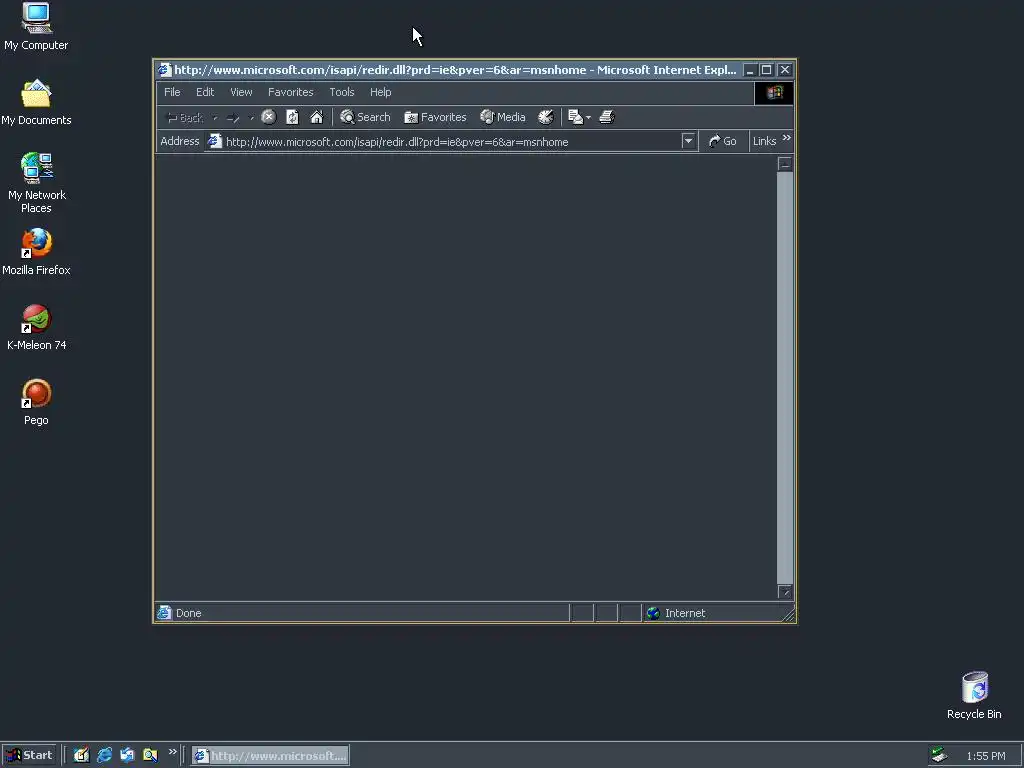
Task: Select the My Network Places desktop icon
Action: [x=37, y=183]
